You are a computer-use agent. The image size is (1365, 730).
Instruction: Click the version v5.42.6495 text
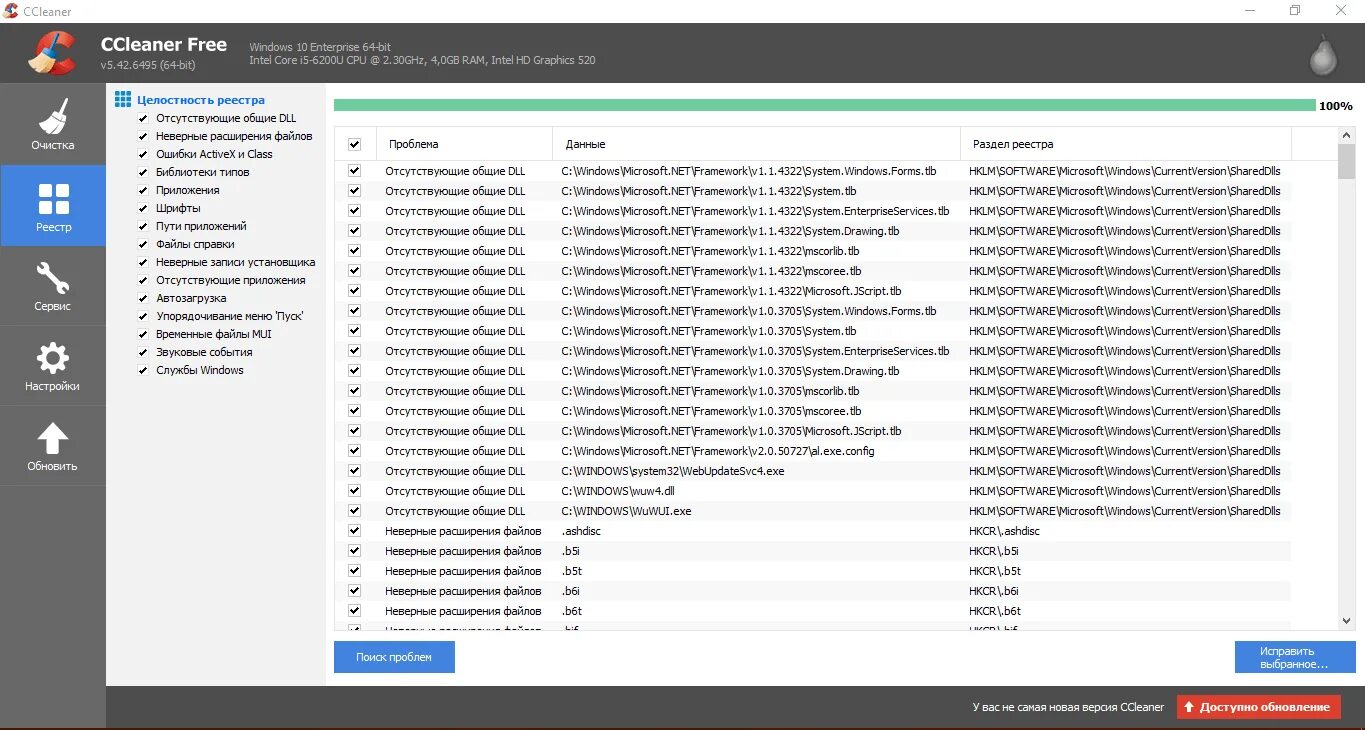pos(148,65)
